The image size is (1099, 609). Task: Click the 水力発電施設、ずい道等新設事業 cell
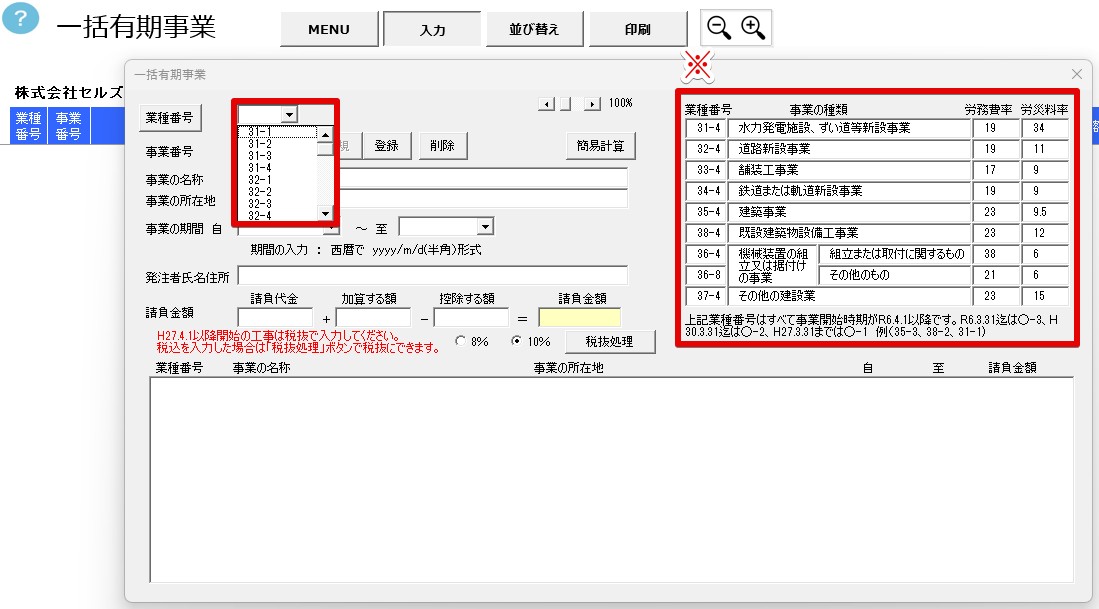pos(850,128)
